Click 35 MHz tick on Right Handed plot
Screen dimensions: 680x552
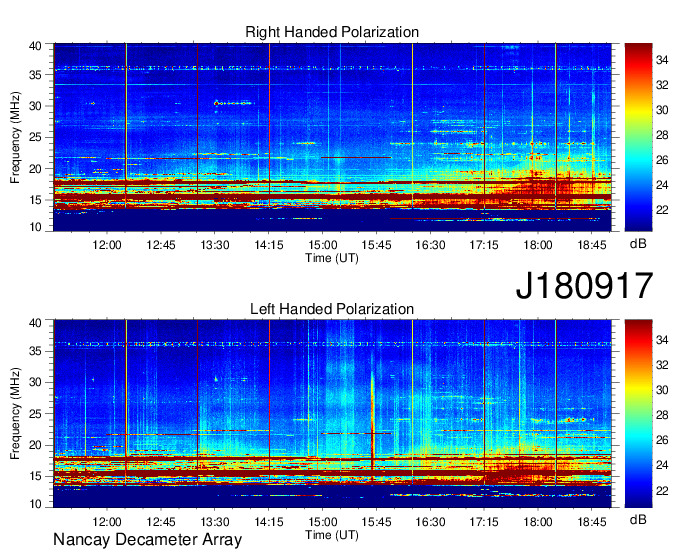point(36,75)
